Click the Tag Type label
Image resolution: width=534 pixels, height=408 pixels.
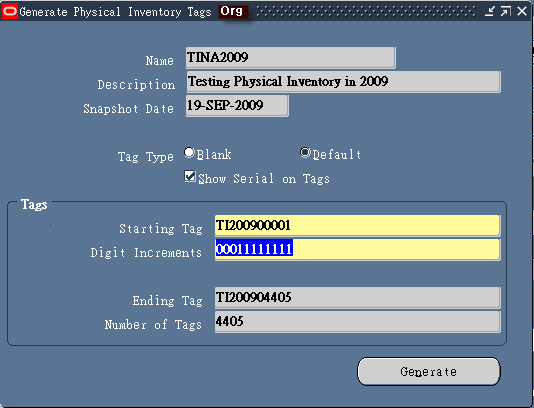point(146,157)
